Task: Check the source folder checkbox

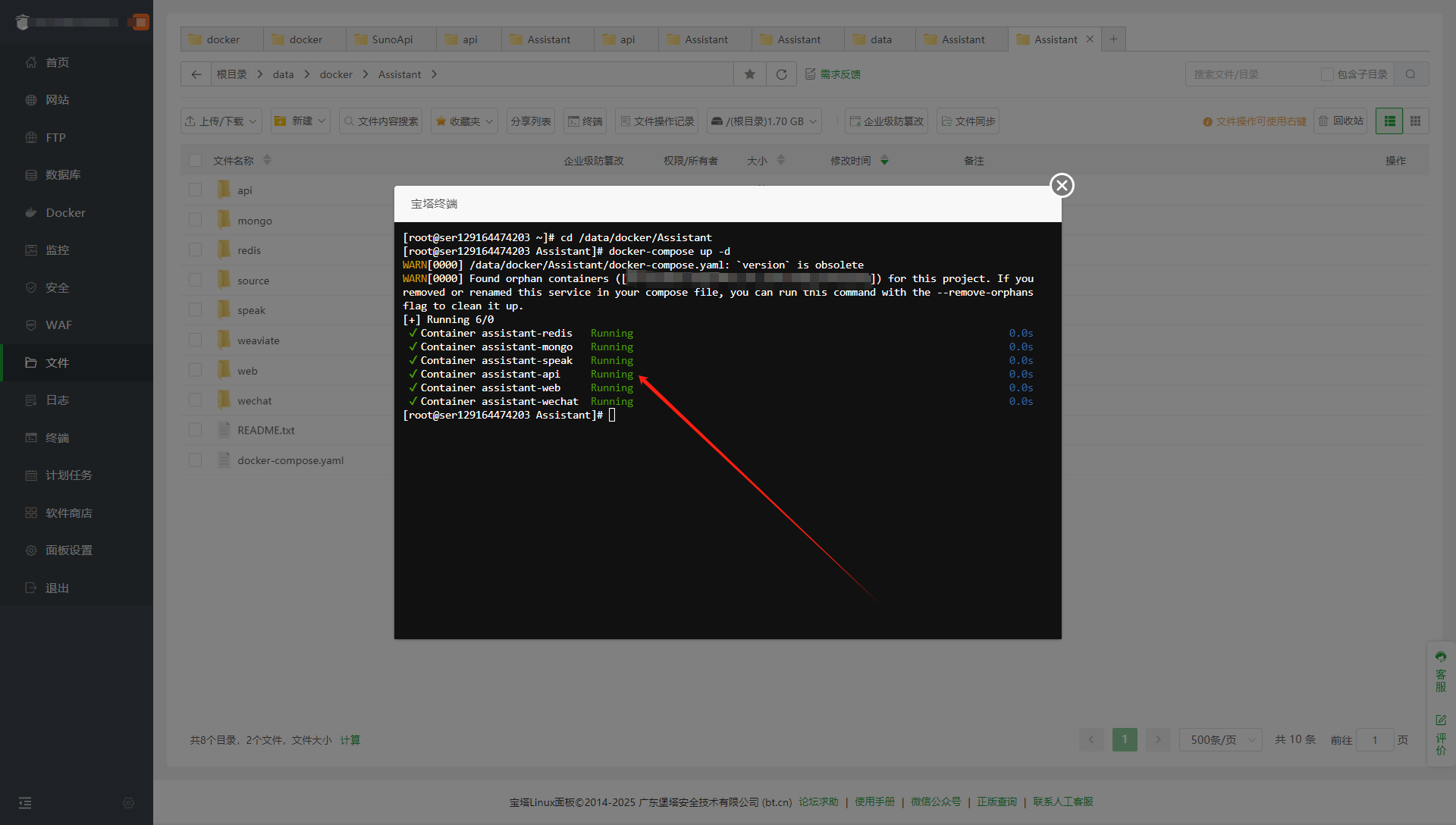Action: [x=195, y=280]
